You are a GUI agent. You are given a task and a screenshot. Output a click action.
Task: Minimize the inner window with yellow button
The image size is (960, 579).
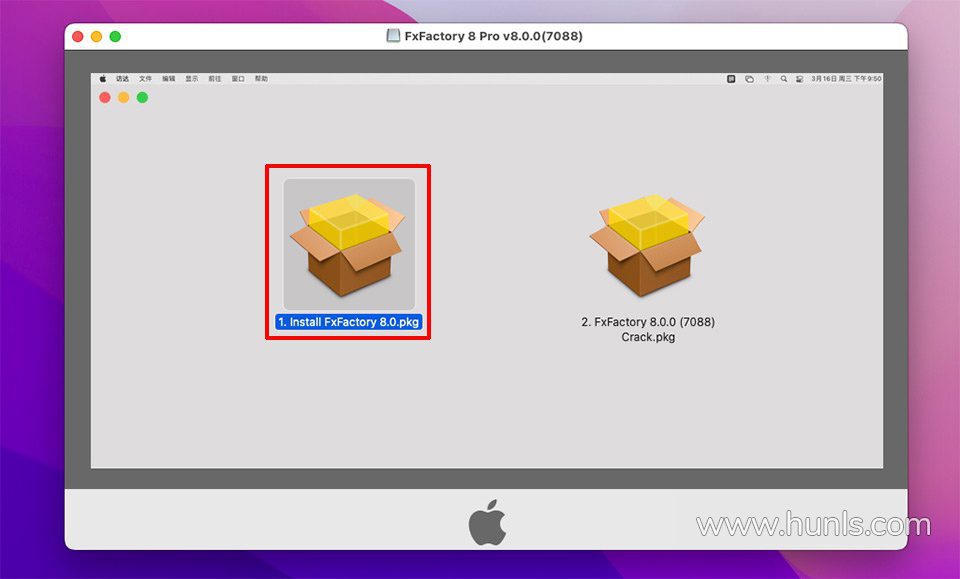124,97
